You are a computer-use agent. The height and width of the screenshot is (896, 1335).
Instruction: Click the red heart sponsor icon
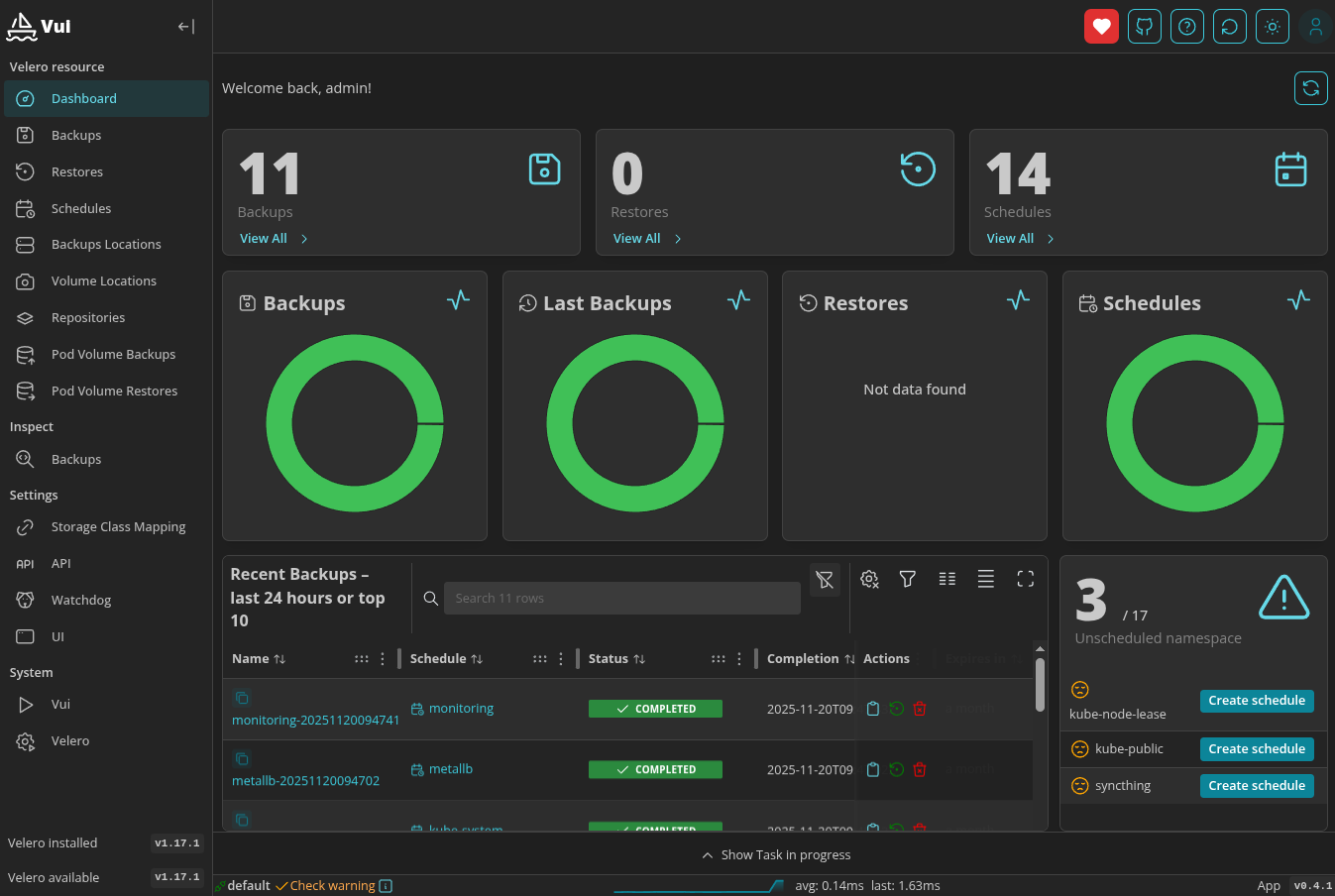pyautogui.click(x=1101, y=27)
